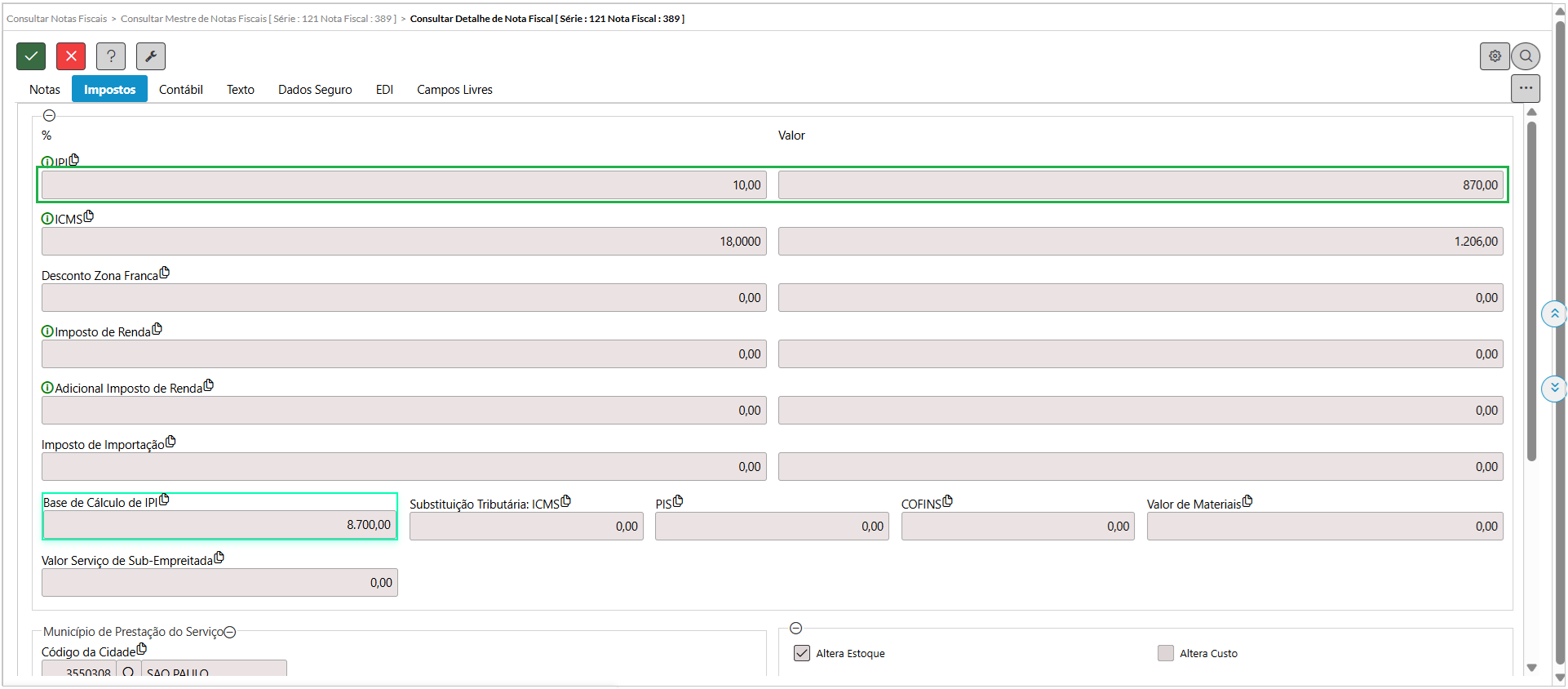Click the wrench tools icon

(x=151, y=56)
